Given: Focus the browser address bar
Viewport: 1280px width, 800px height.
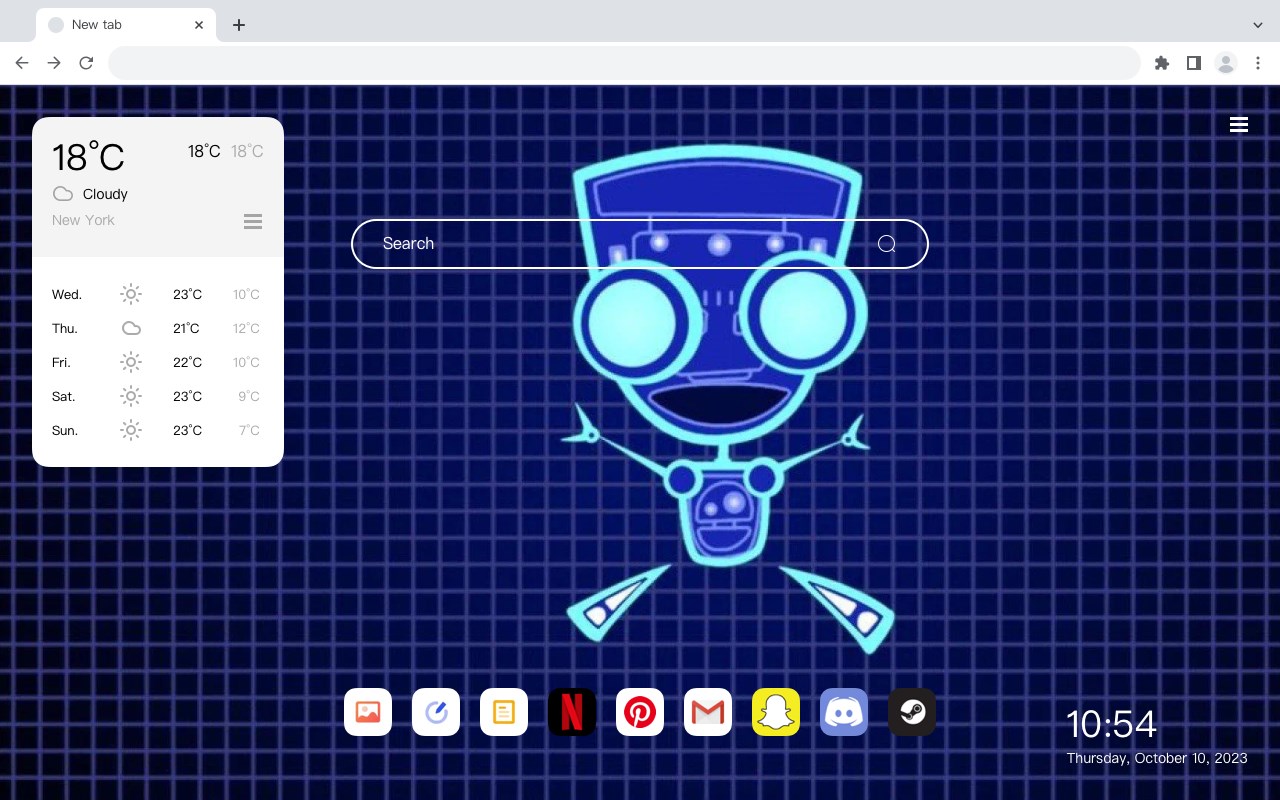Looking at the screenshot, I should (624, 63).
